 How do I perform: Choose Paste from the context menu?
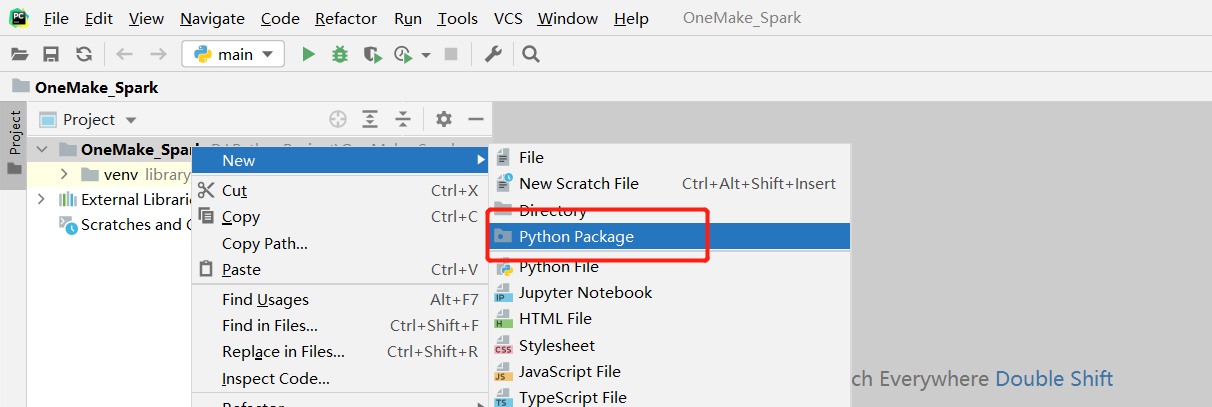tap(340, 270)
